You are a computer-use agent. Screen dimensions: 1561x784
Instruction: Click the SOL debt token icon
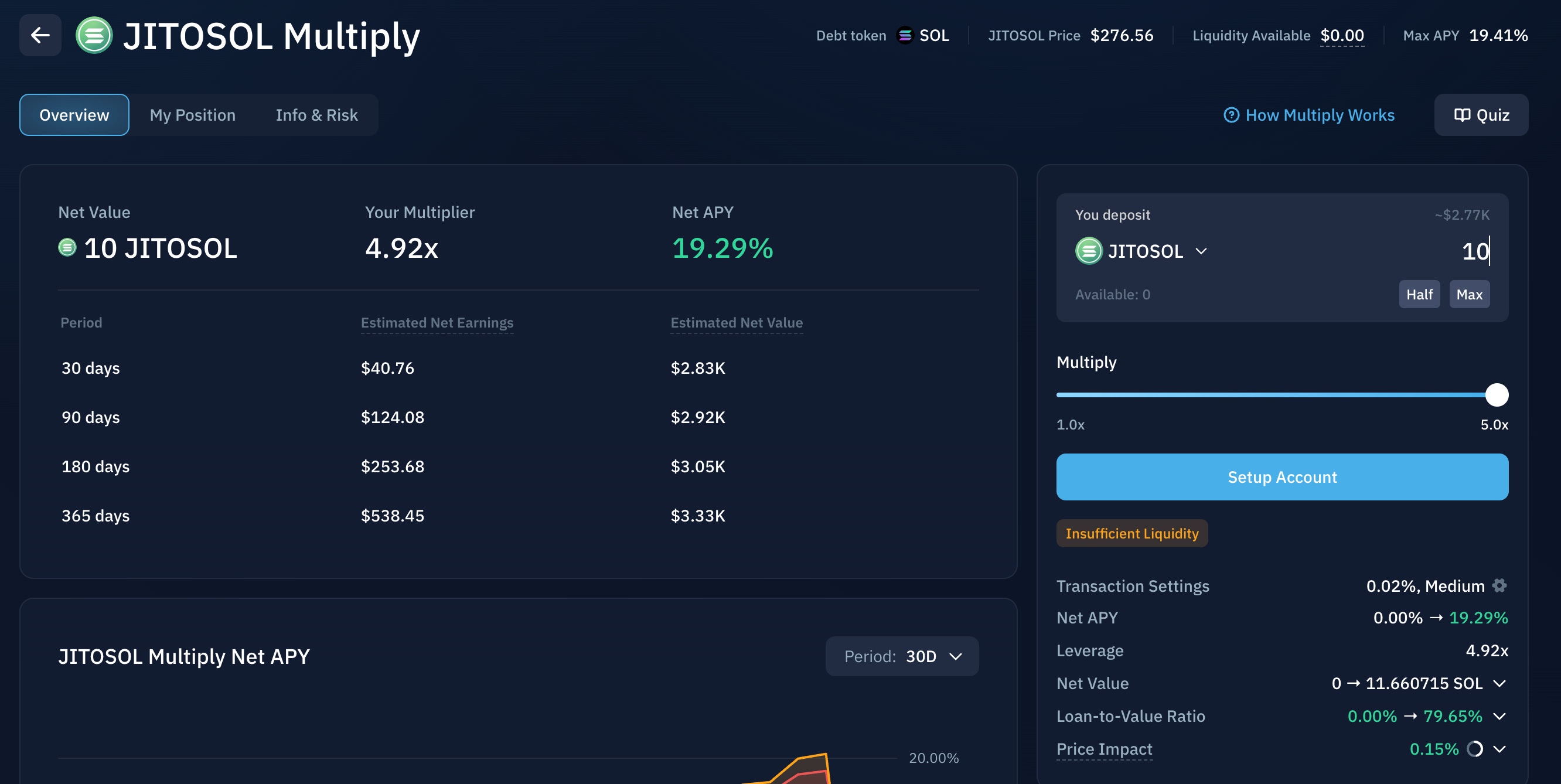point(905,35)
